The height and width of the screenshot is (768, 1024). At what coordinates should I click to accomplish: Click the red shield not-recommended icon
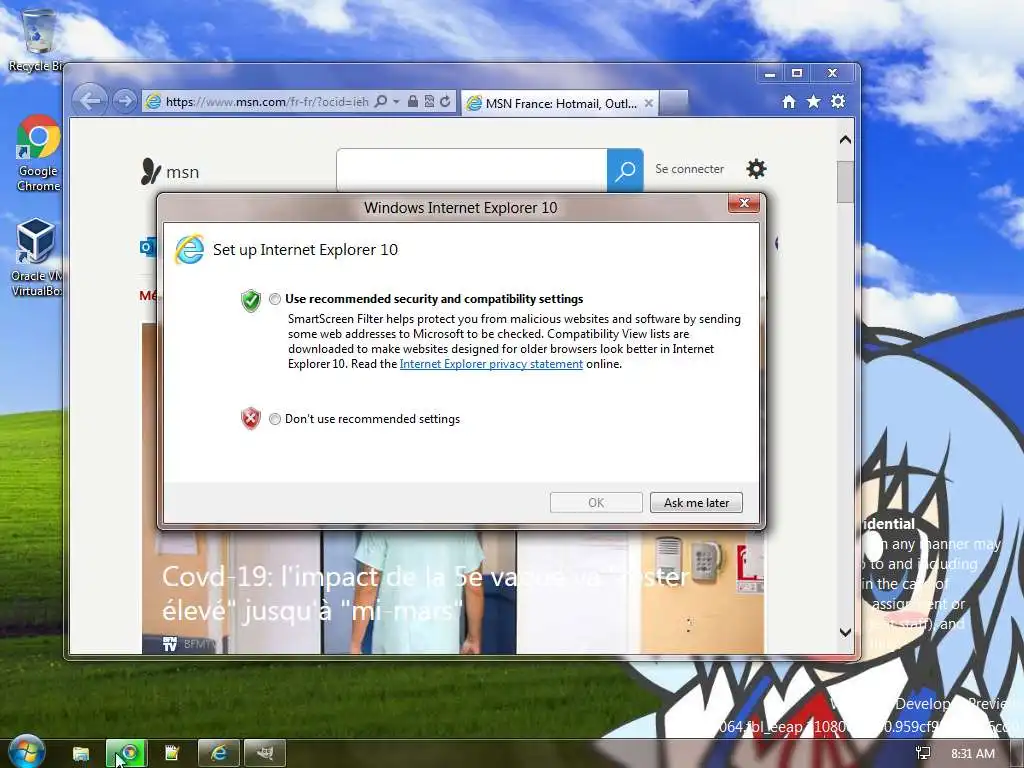click(251, 419)
